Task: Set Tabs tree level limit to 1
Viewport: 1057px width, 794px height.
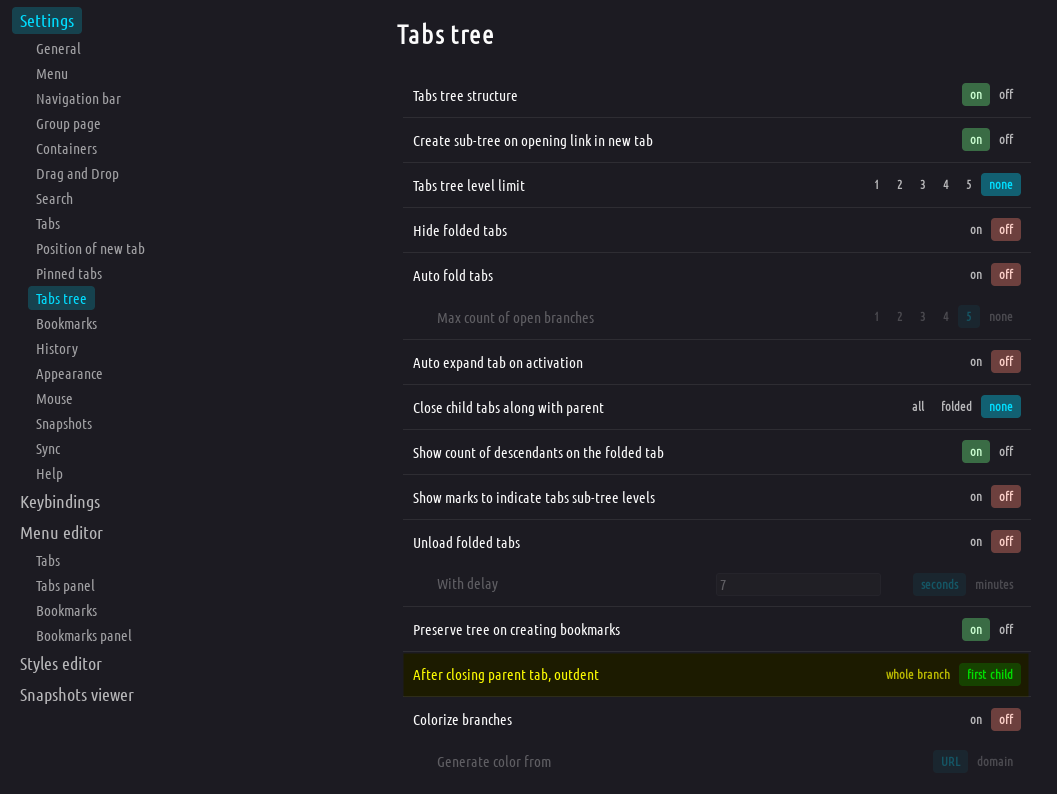Action: [876, 185]
